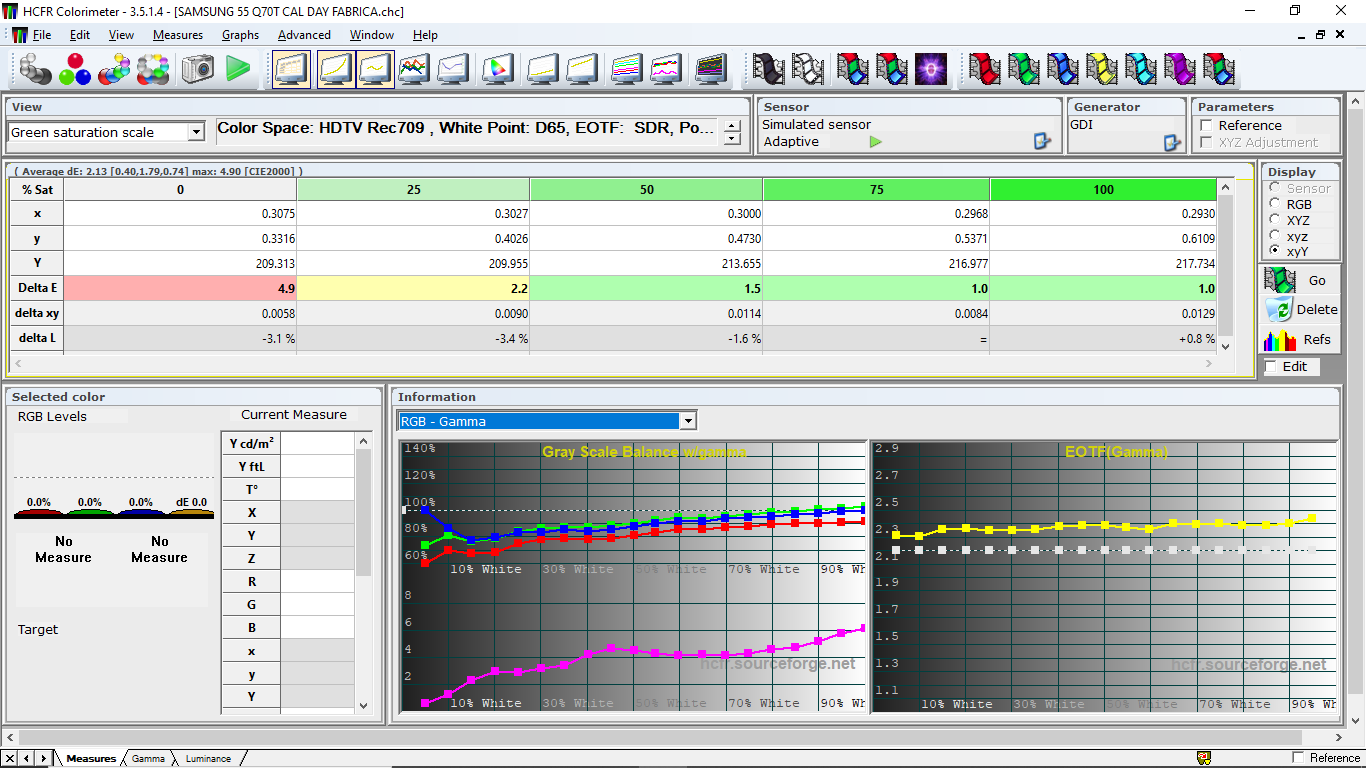Viewport: 1366px width, 768px height.
Task: Open the Measures menu
Action: [x=178, y=34]
